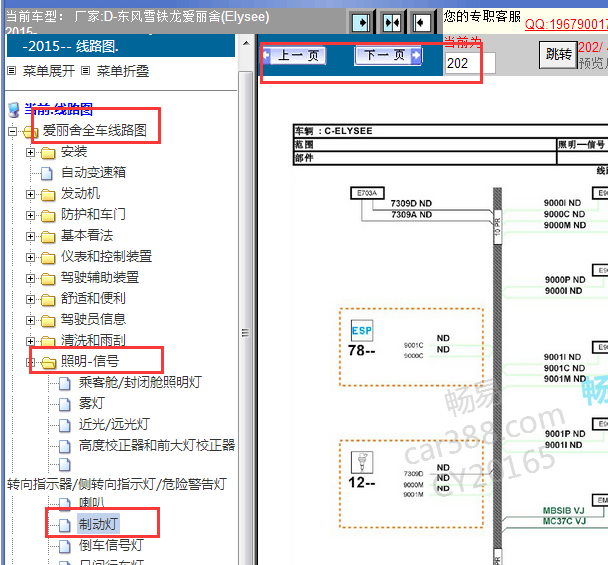Click the 发动机 folder icon
The width and height of the screenshot is (608, 565).
[48, 195]
